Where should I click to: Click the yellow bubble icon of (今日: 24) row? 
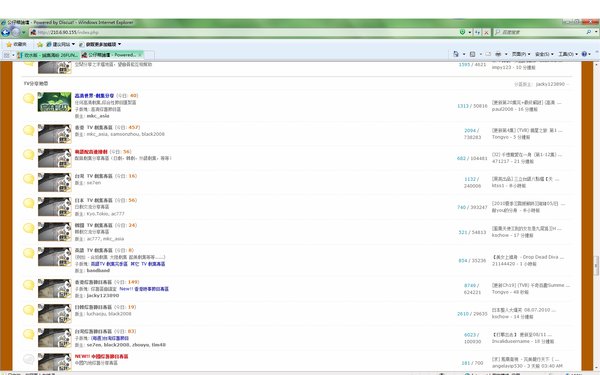click(29, 228)
